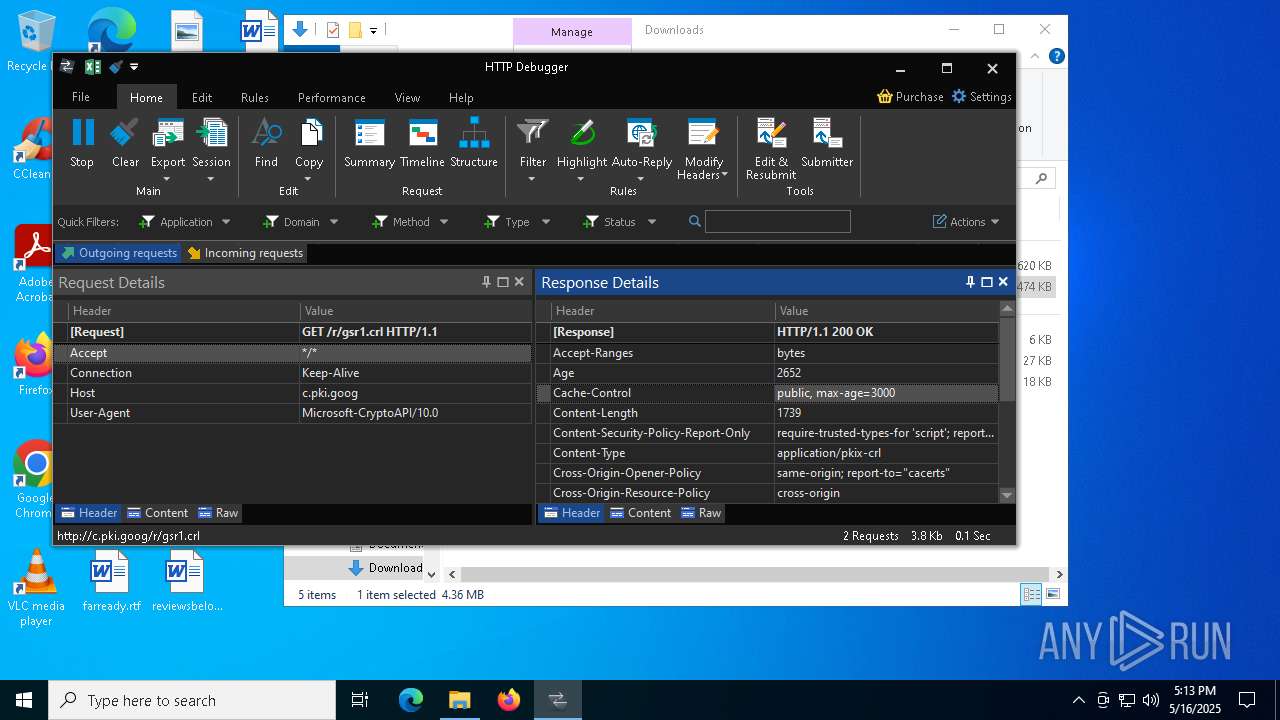Switch Request Details to Content tab
The image size is (1280, 720).
[157, 513]
